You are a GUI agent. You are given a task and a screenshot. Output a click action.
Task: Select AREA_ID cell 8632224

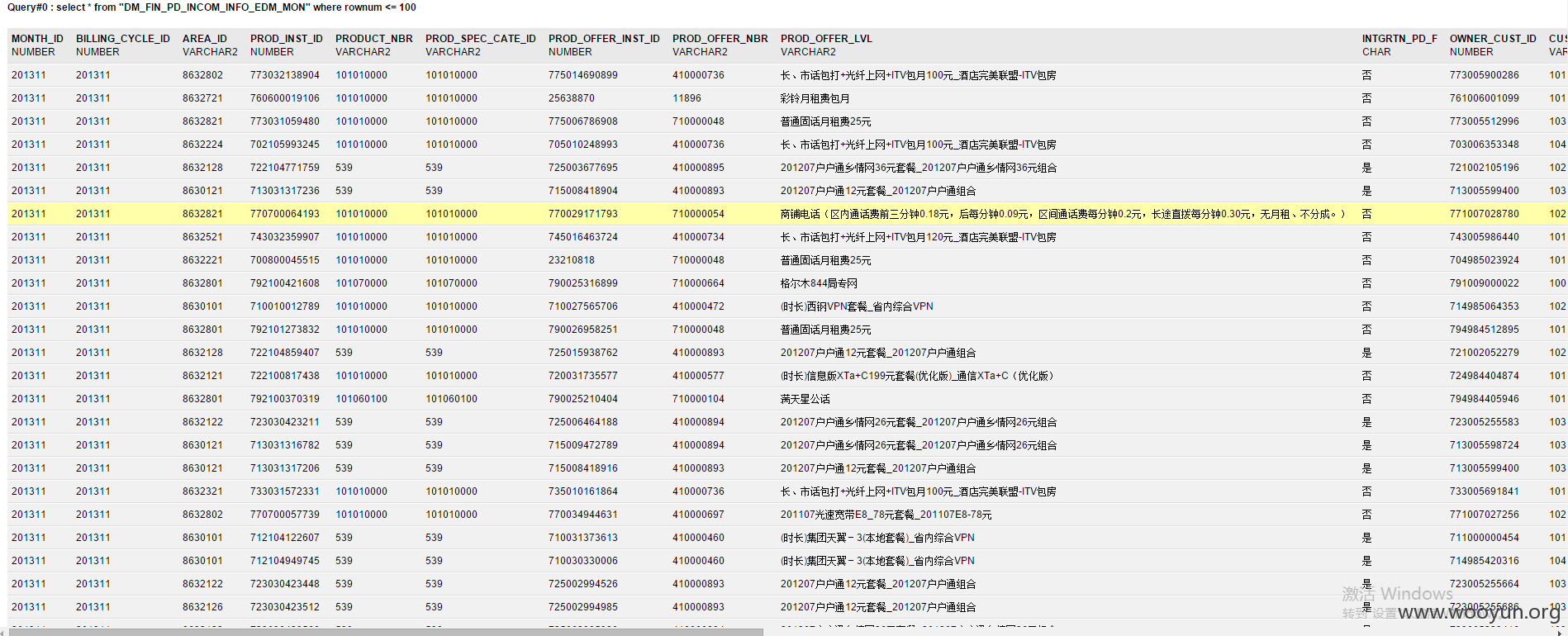coord(203,145)
